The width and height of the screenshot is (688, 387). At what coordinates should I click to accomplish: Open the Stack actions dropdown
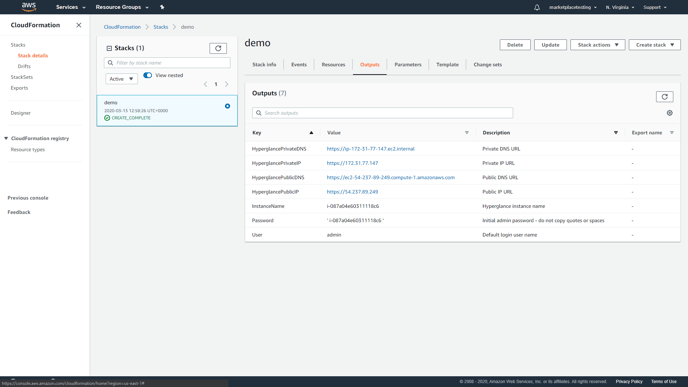coord(598,45)
